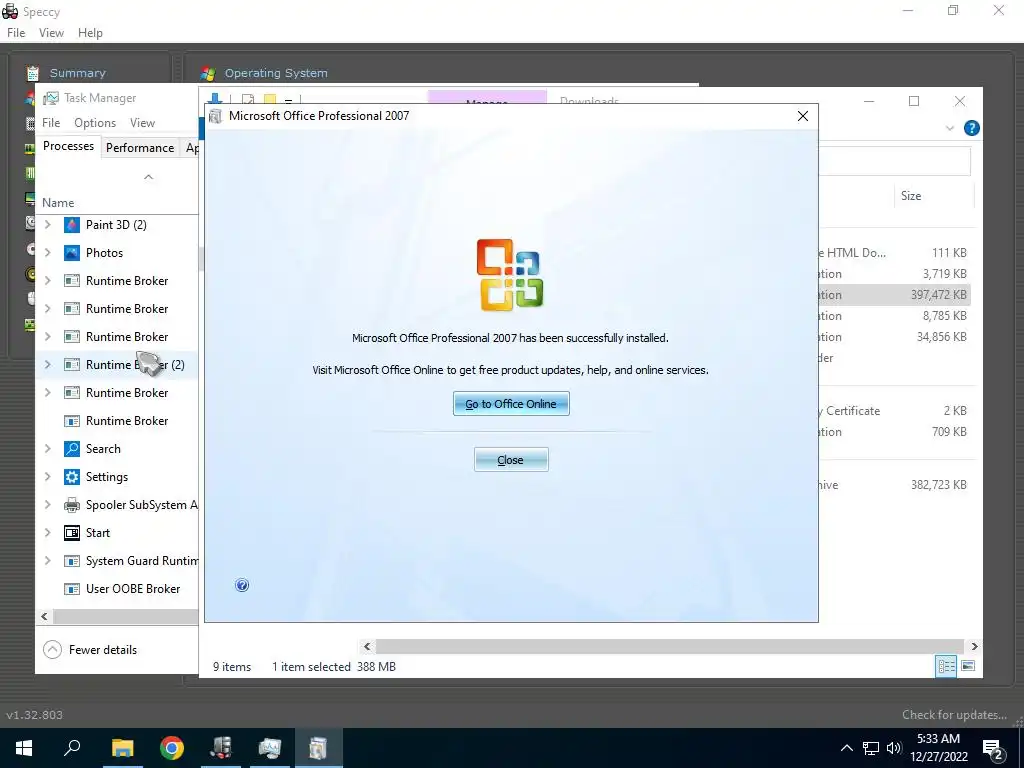Image resolution: width=1024 pixels, height=768 pixels.
Task: Expand the Settings process group
Action: coord(48,477)
